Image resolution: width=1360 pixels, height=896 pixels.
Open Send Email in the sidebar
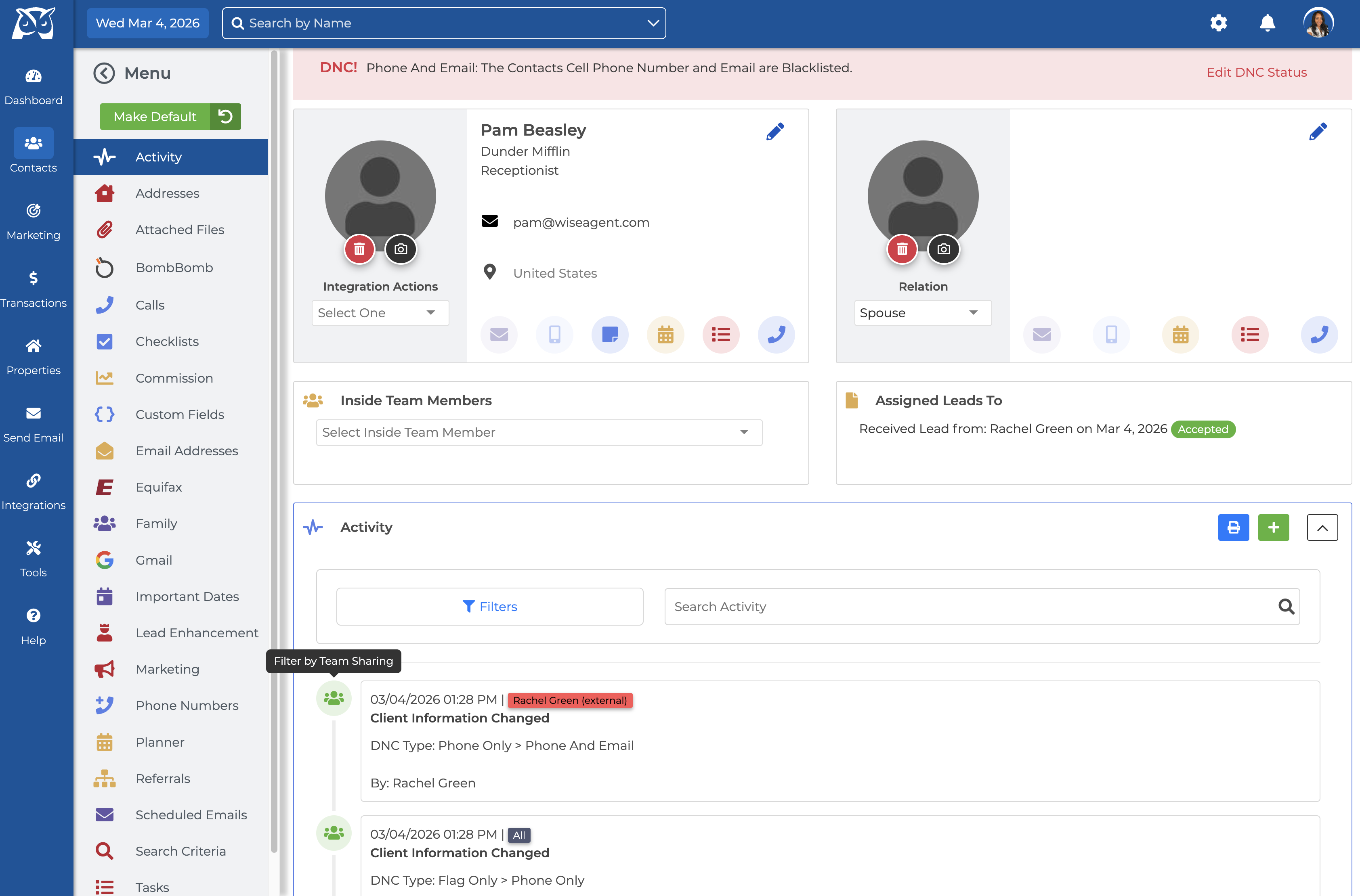[x=33, y=424]
